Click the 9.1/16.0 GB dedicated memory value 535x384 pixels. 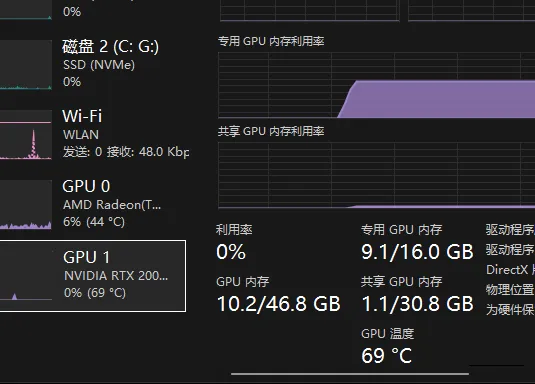(417, 252)
